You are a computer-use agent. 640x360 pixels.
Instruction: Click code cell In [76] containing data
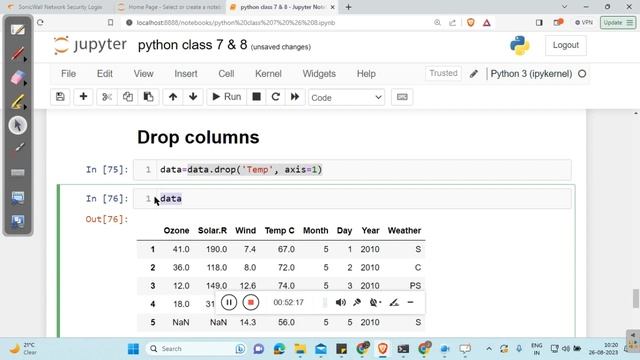(x=352, y=199)
